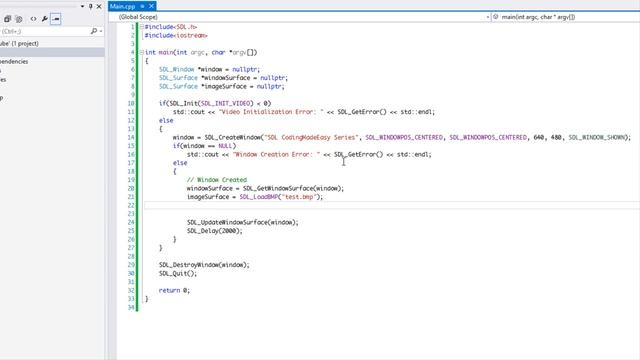Click '*imageSurface = nullptr;' declaration

click(x=243, y=87)
